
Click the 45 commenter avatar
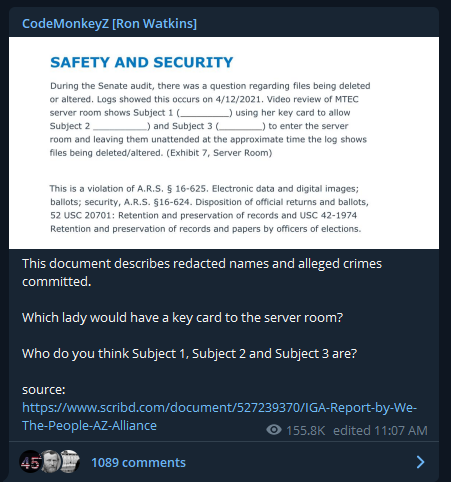coord(30,462)
